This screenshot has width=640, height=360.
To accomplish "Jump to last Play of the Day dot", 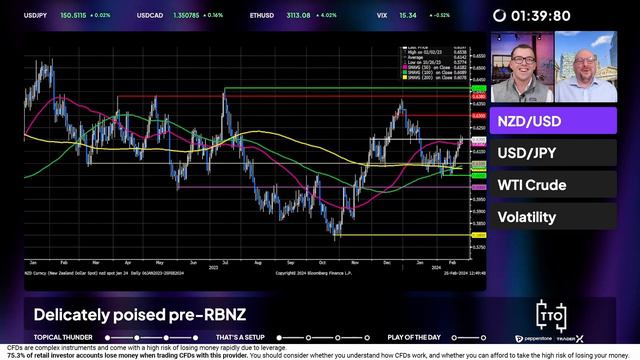I will [x=483, y=338].
